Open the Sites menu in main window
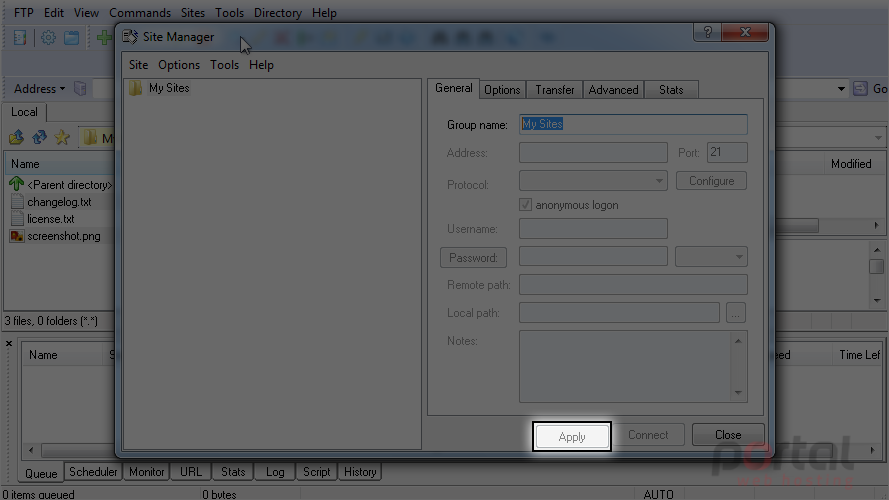 coord(193,12)
